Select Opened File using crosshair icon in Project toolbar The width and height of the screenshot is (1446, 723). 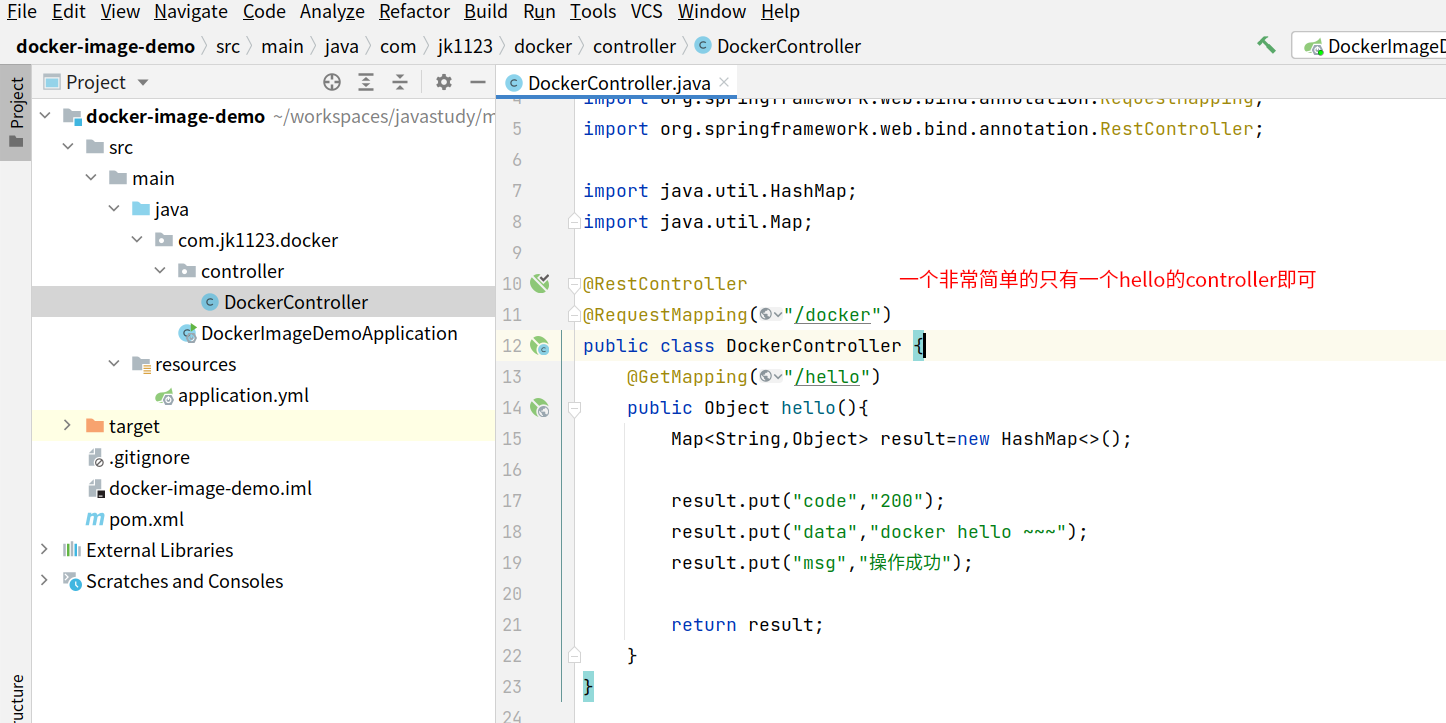pos(331,82)
